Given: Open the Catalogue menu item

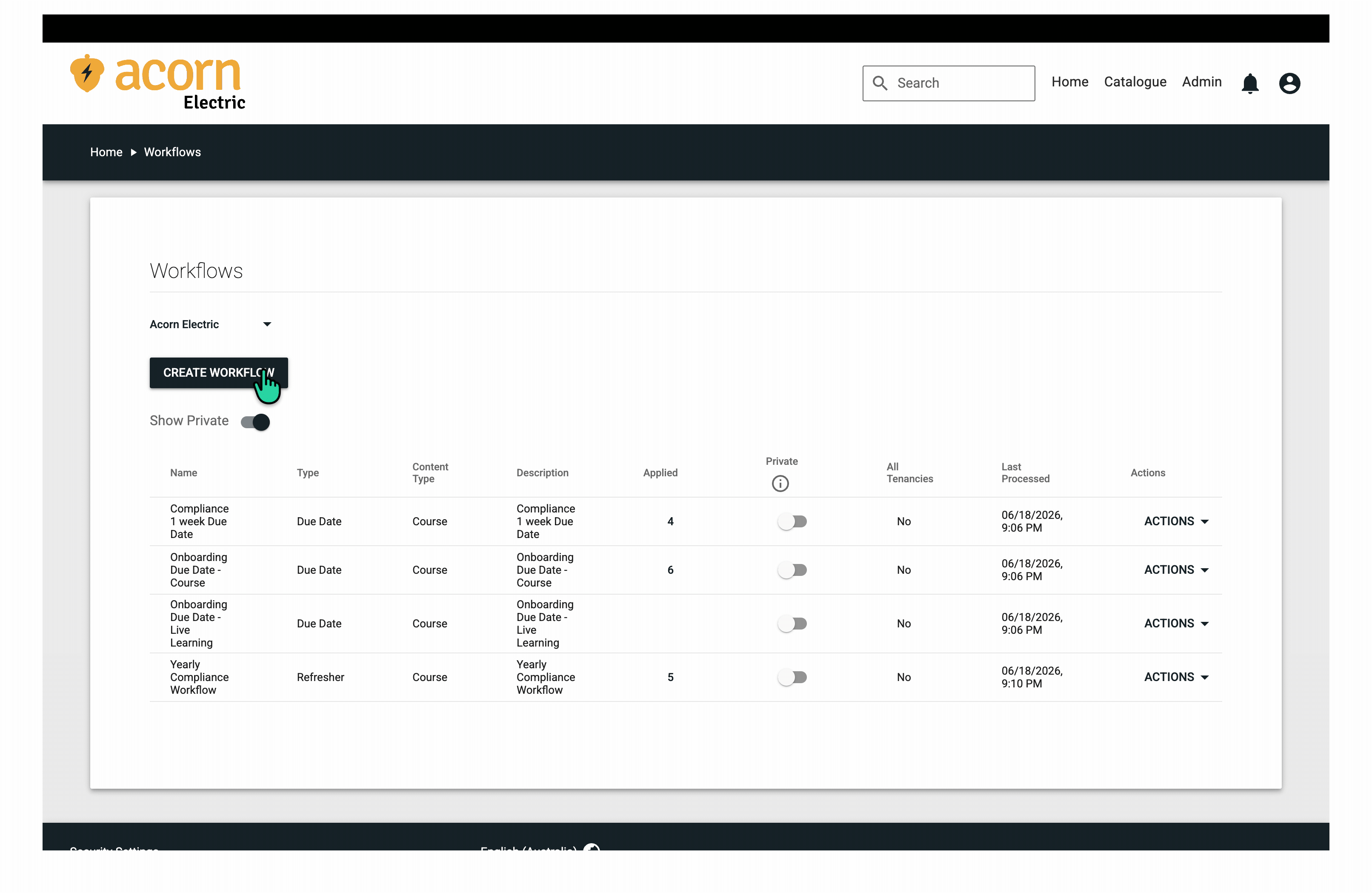Looking at the screenshot, I should point(1135,82).
